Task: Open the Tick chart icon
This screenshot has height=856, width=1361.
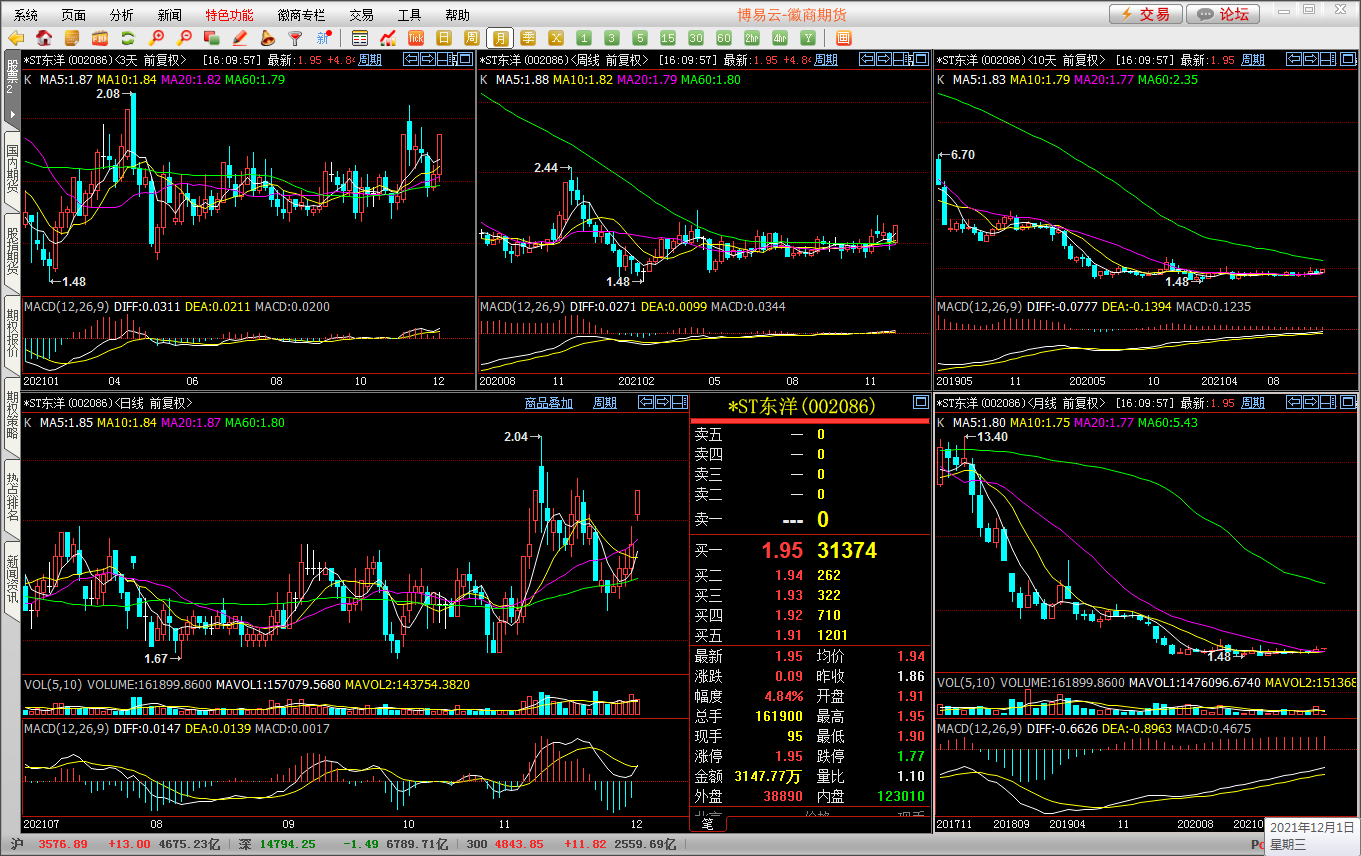Action: coord(416,38)
